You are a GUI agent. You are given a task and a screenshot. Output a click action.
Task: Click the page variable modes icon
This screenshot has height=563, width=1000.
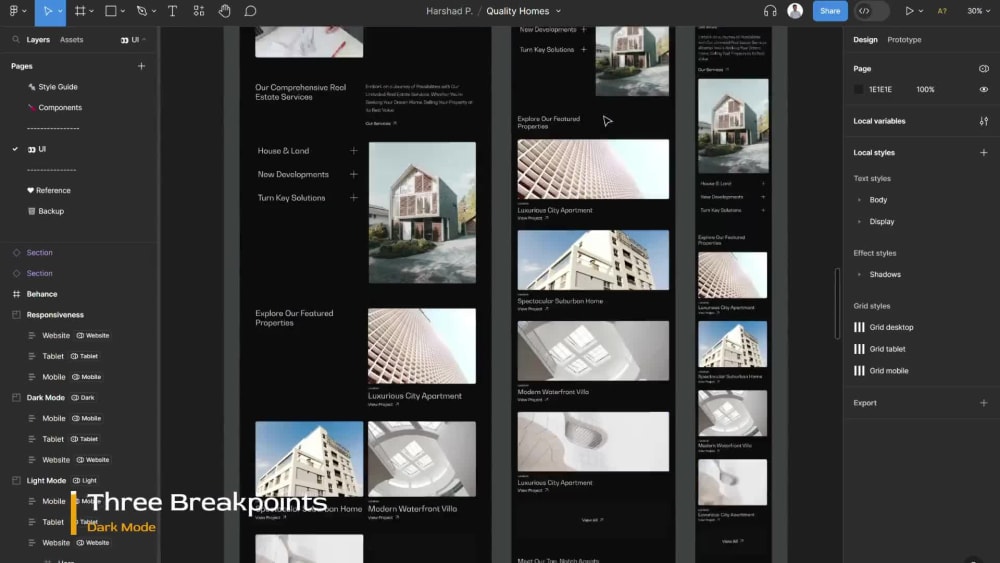point(983,68)
